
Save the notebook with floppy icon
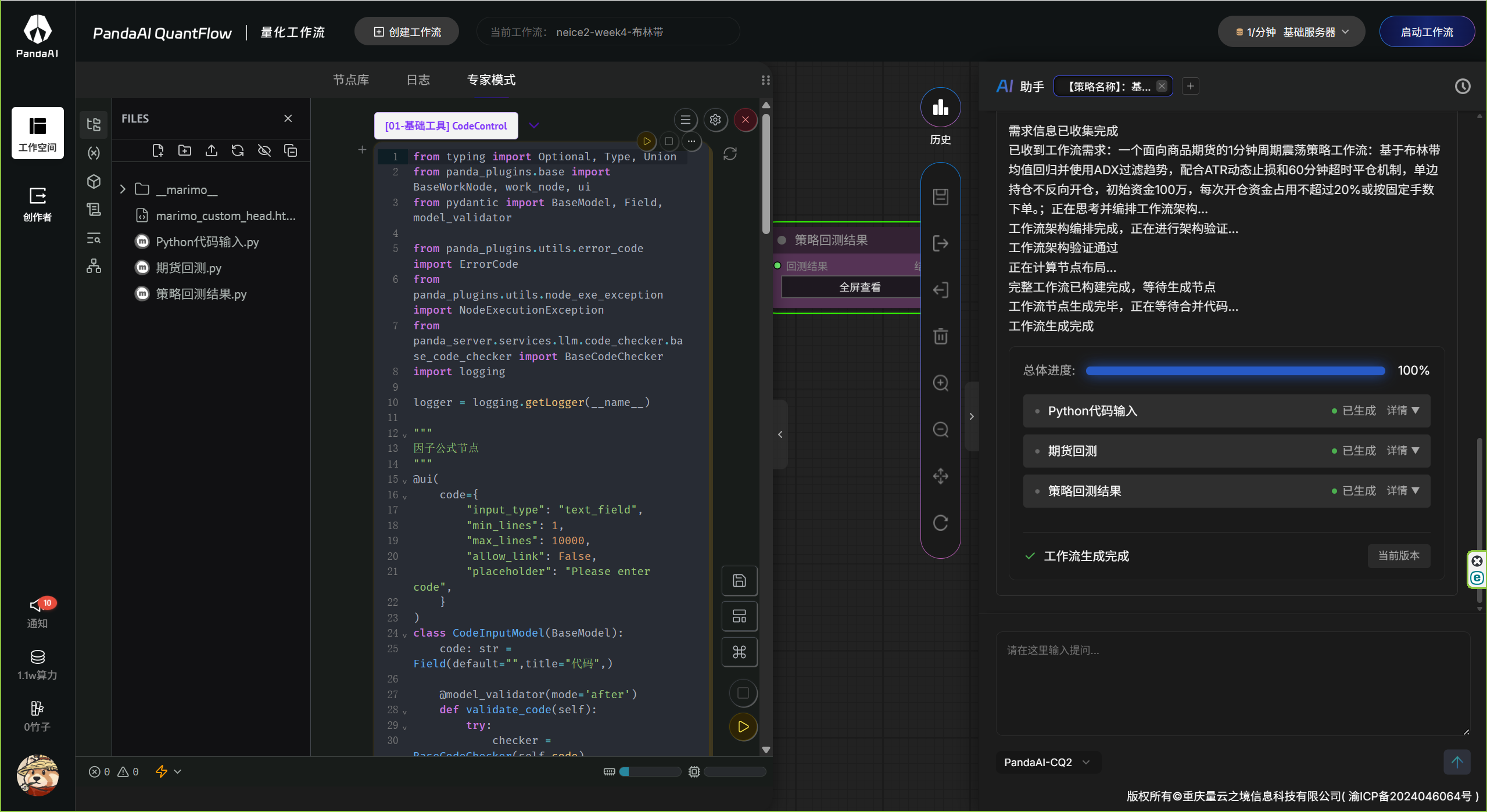739,581
